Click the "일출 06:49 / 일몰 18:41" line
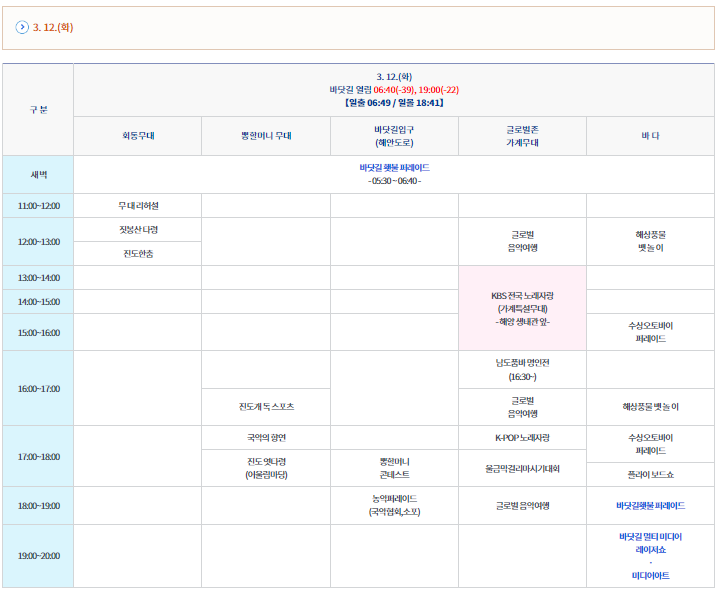The height and width of the screenshot is (592, 718). (394, 103)
